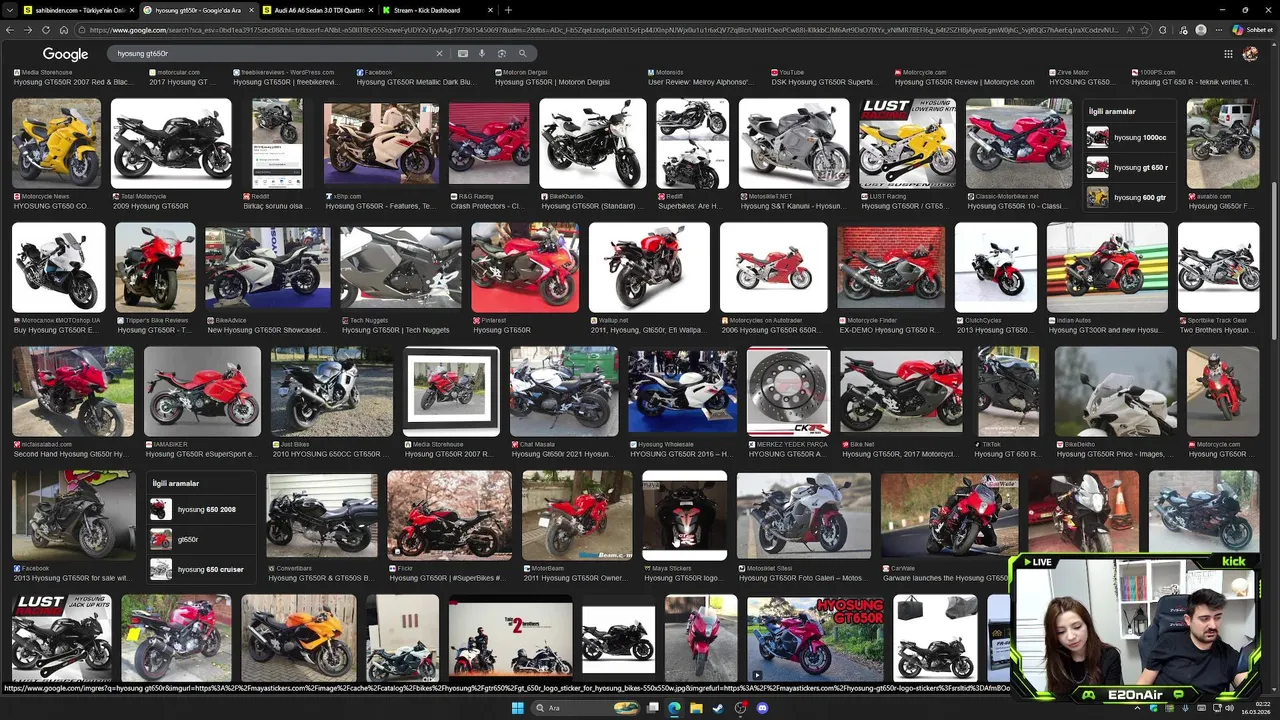Go back using the browser back arrow
This screenshot has height=720, width=1280.
[x=10, y=30]
